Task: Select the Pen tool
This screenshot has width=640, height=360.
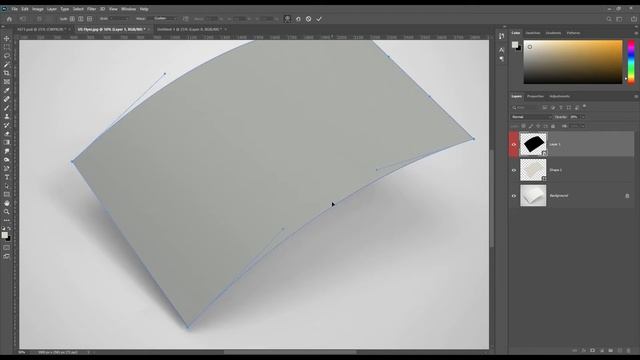Action: 7,169
